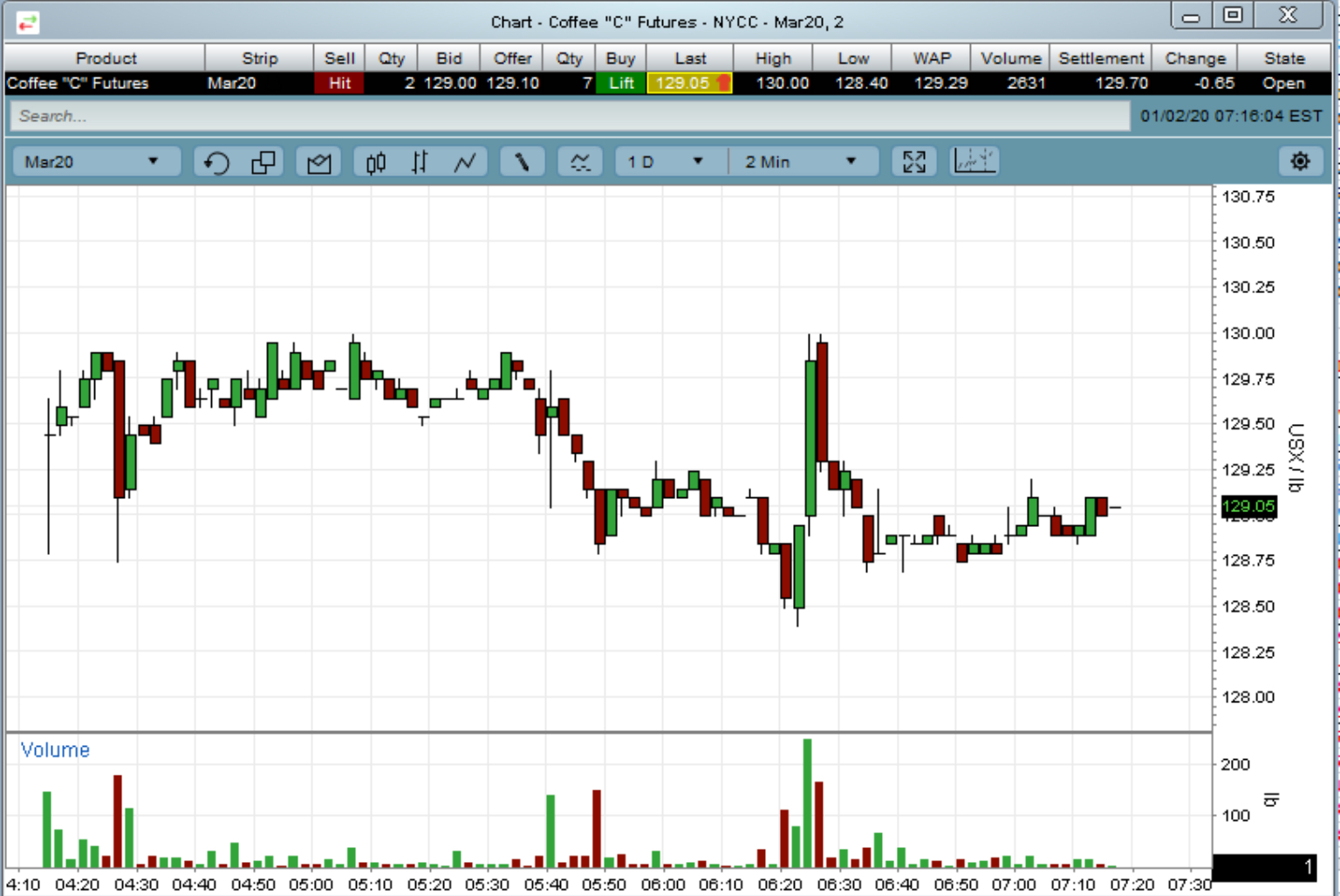Close the chart window
This screenshot has width=1340, height=896.
coord(1289,16)
